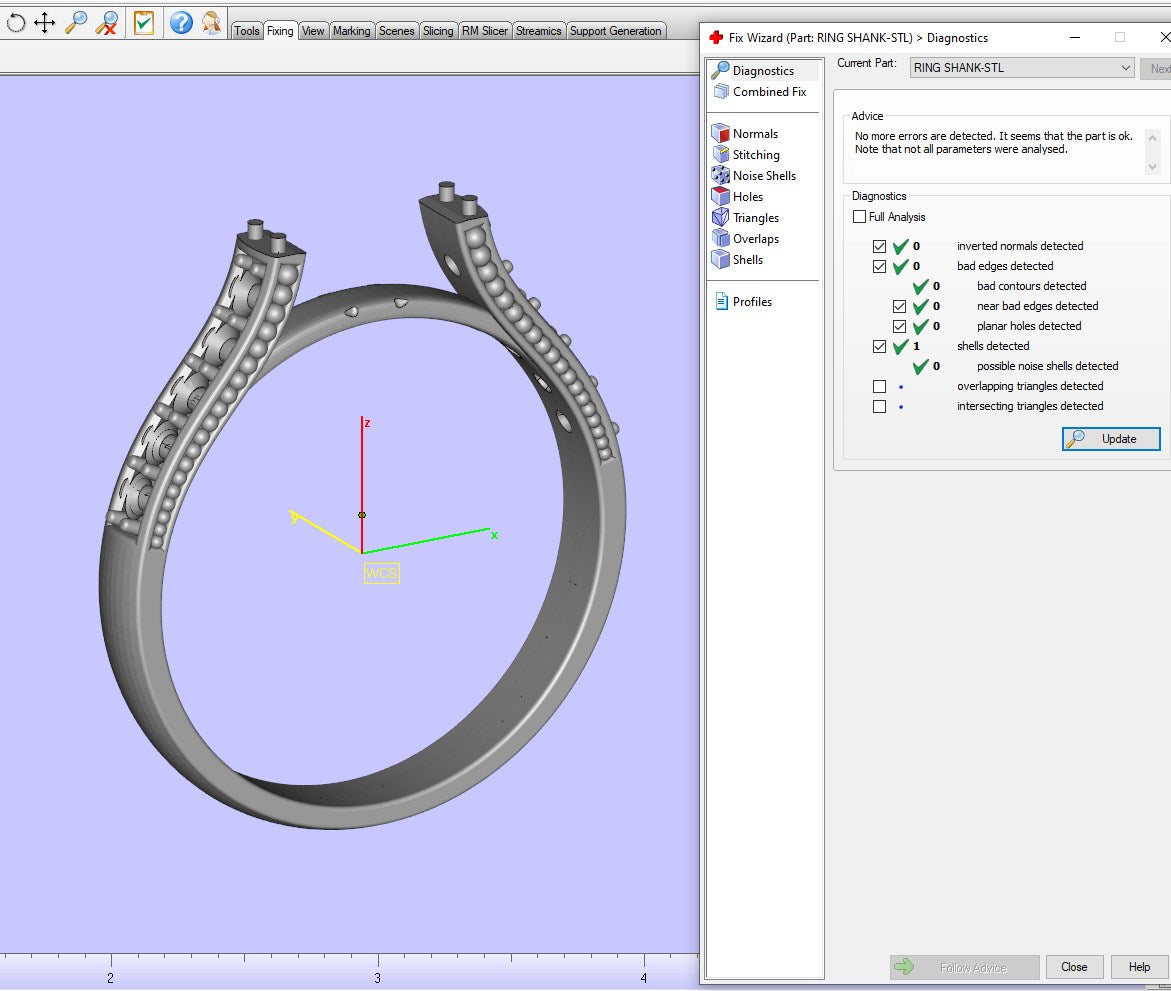Click the Update button

(x=1111, y=439)
